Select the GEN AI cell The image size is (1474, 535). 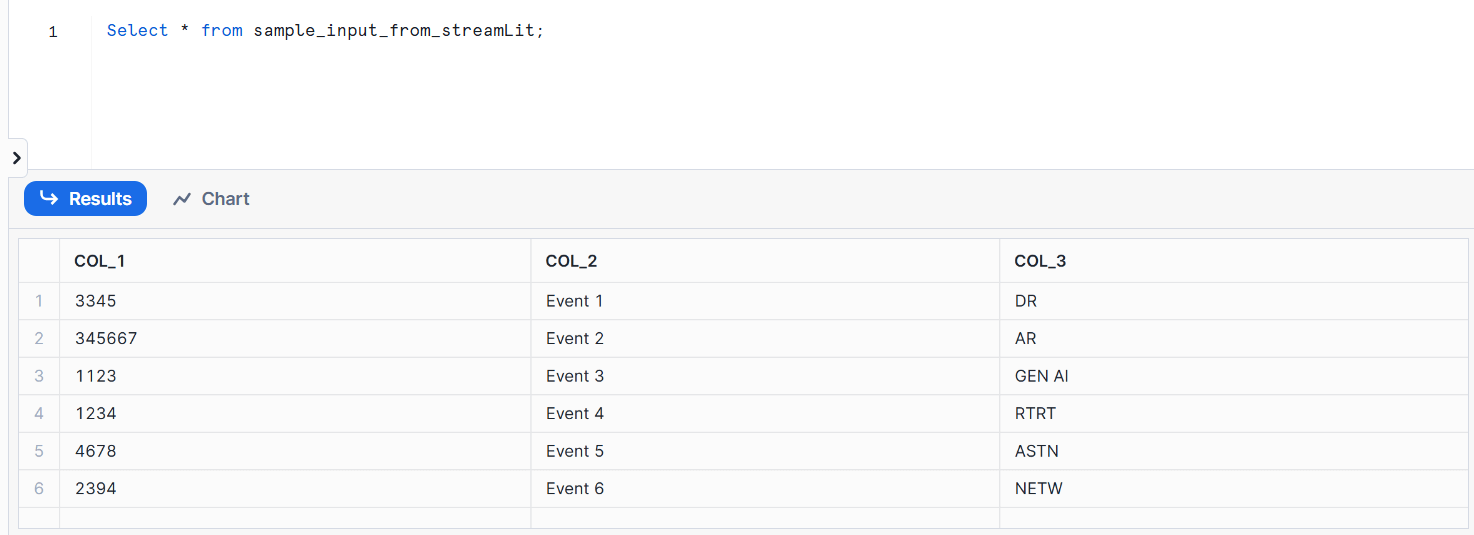[x=1041, y=376]
